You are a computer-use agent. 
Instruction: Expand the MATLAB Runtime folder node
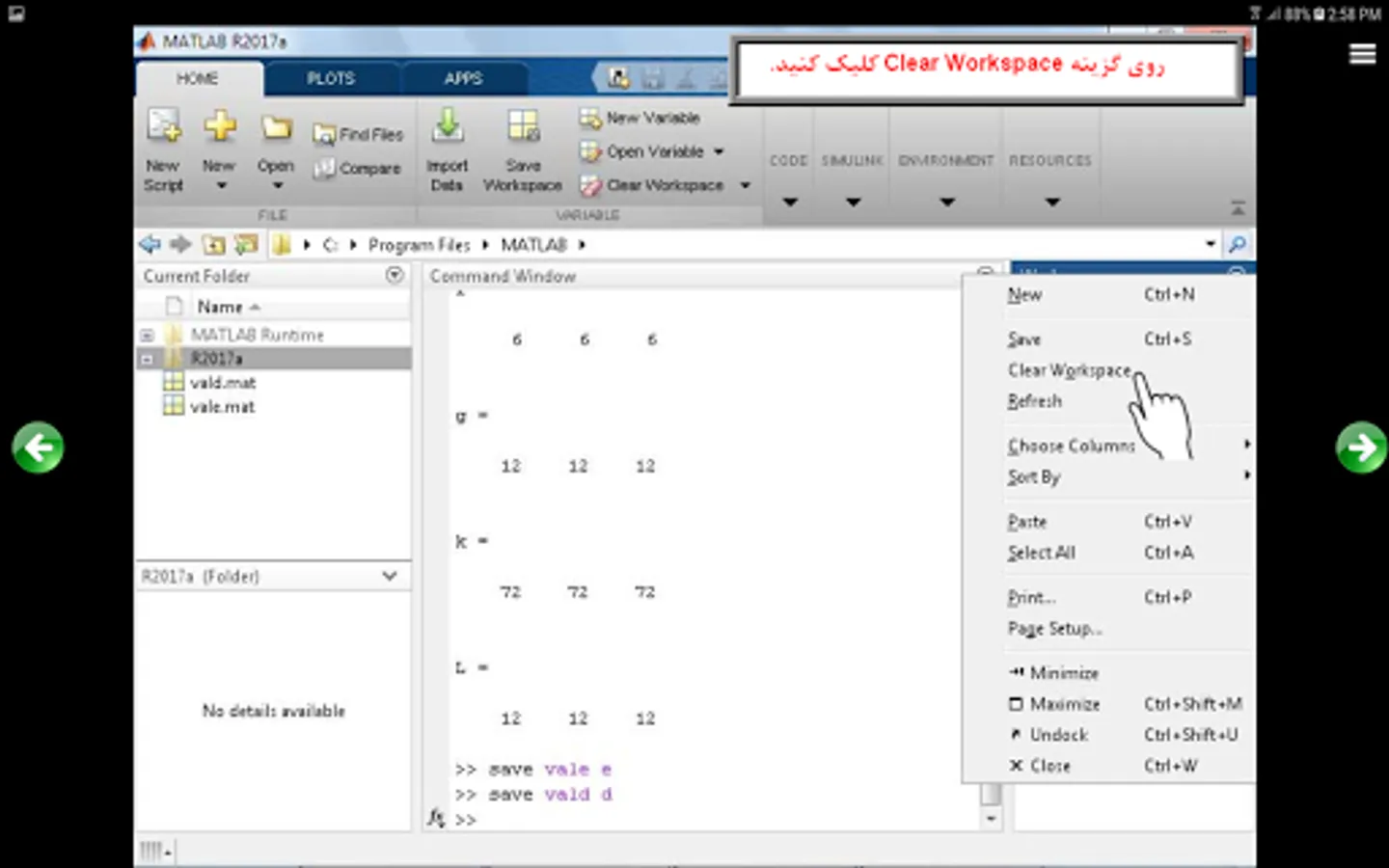(x=147, y=336)
